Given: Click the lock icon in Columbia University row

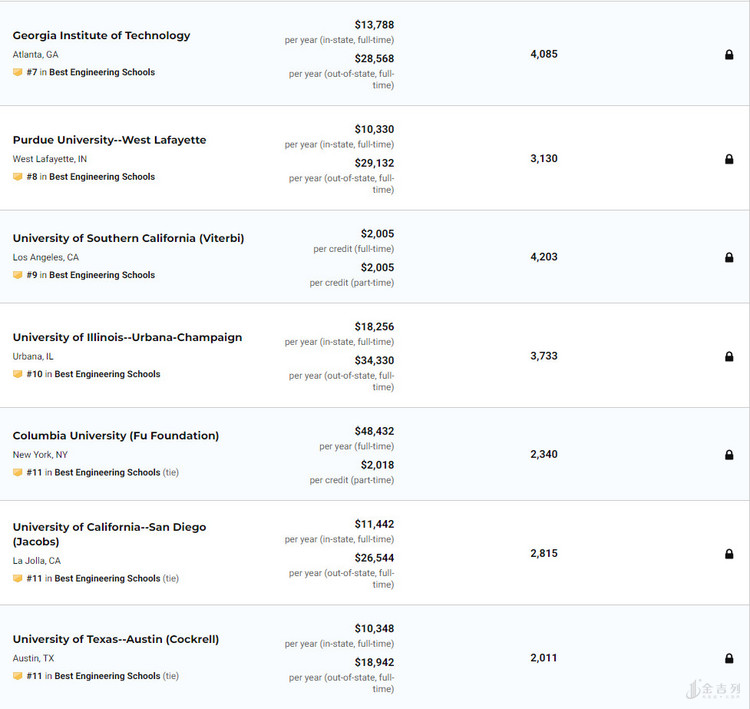Looking at the screenshot, I should point(729,455).
